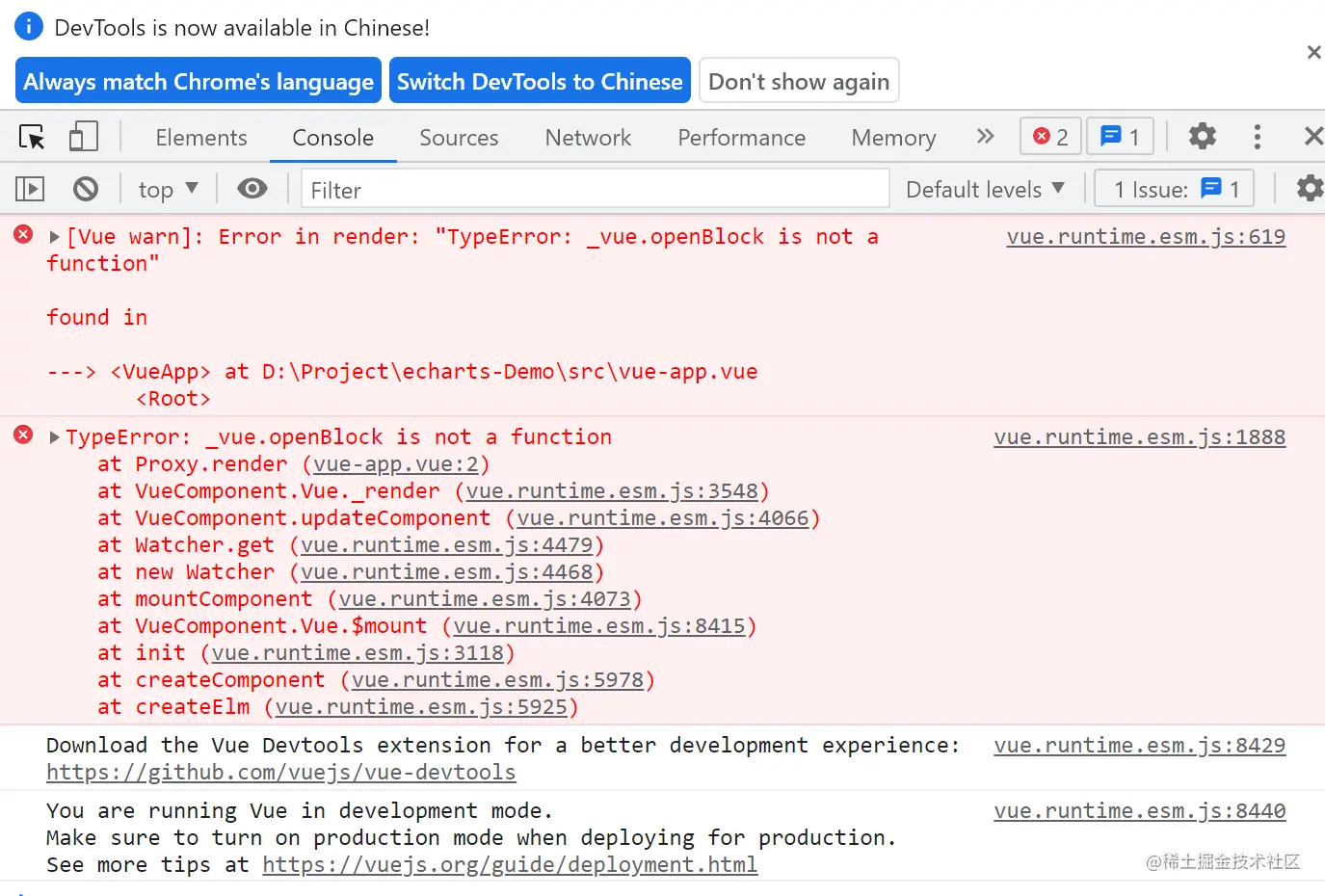Open stack link vue.runtime.esm.js:5925
This screenshot has width=1325, height=896.
point(421,707)
